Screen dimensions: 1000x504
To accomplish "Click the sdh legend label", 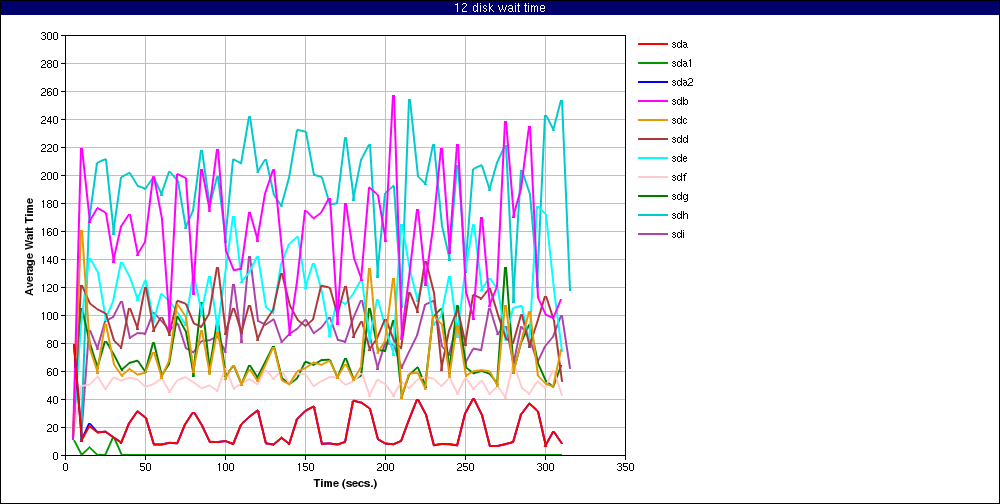I will [679, 215].
